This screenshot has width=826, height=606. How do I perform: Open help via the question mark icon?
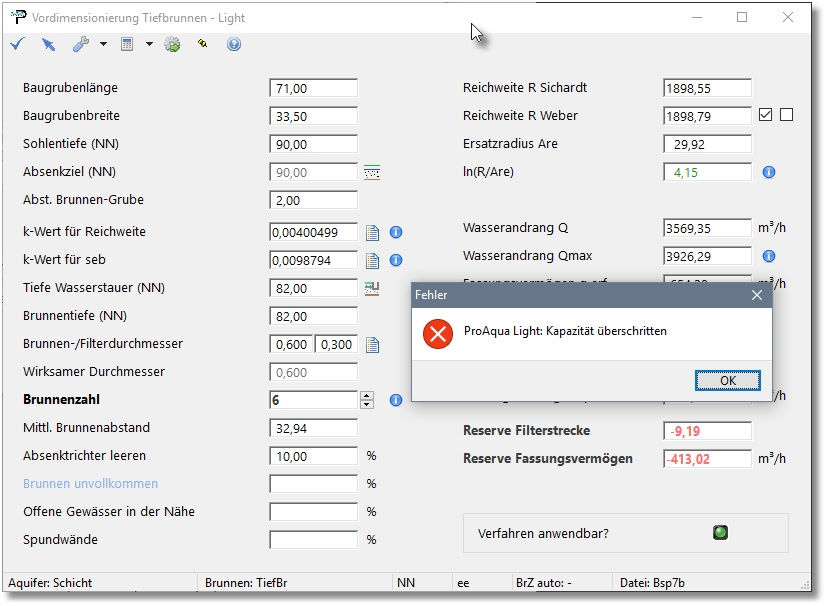tap(234, 44)
